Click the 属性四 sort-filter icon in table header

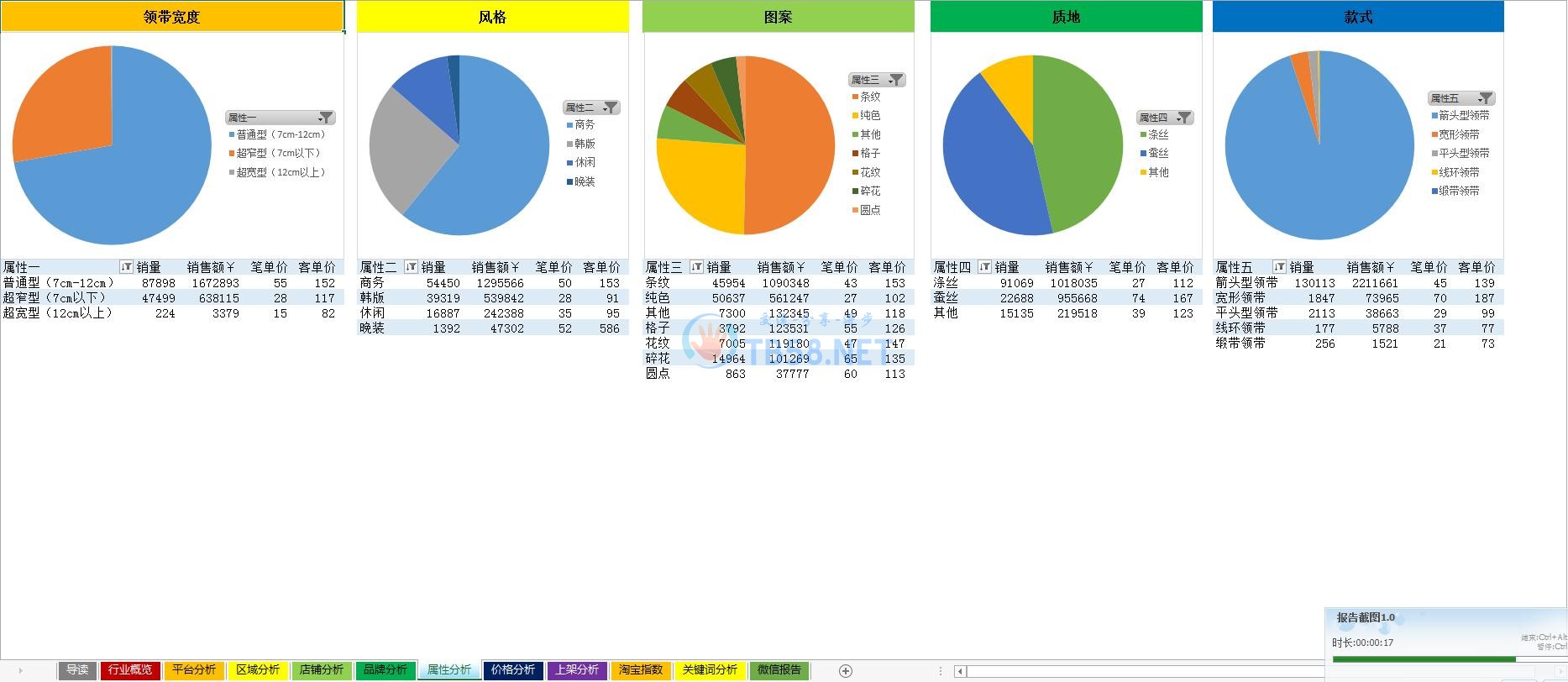(984, 267)
